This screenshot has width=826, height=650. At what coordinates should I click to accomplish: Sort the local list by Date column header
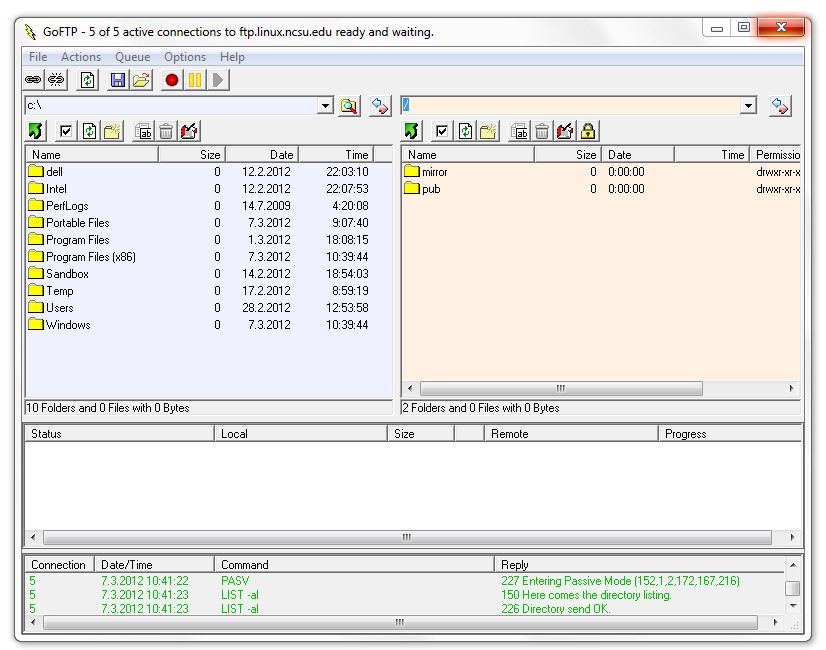click(262, 154)
